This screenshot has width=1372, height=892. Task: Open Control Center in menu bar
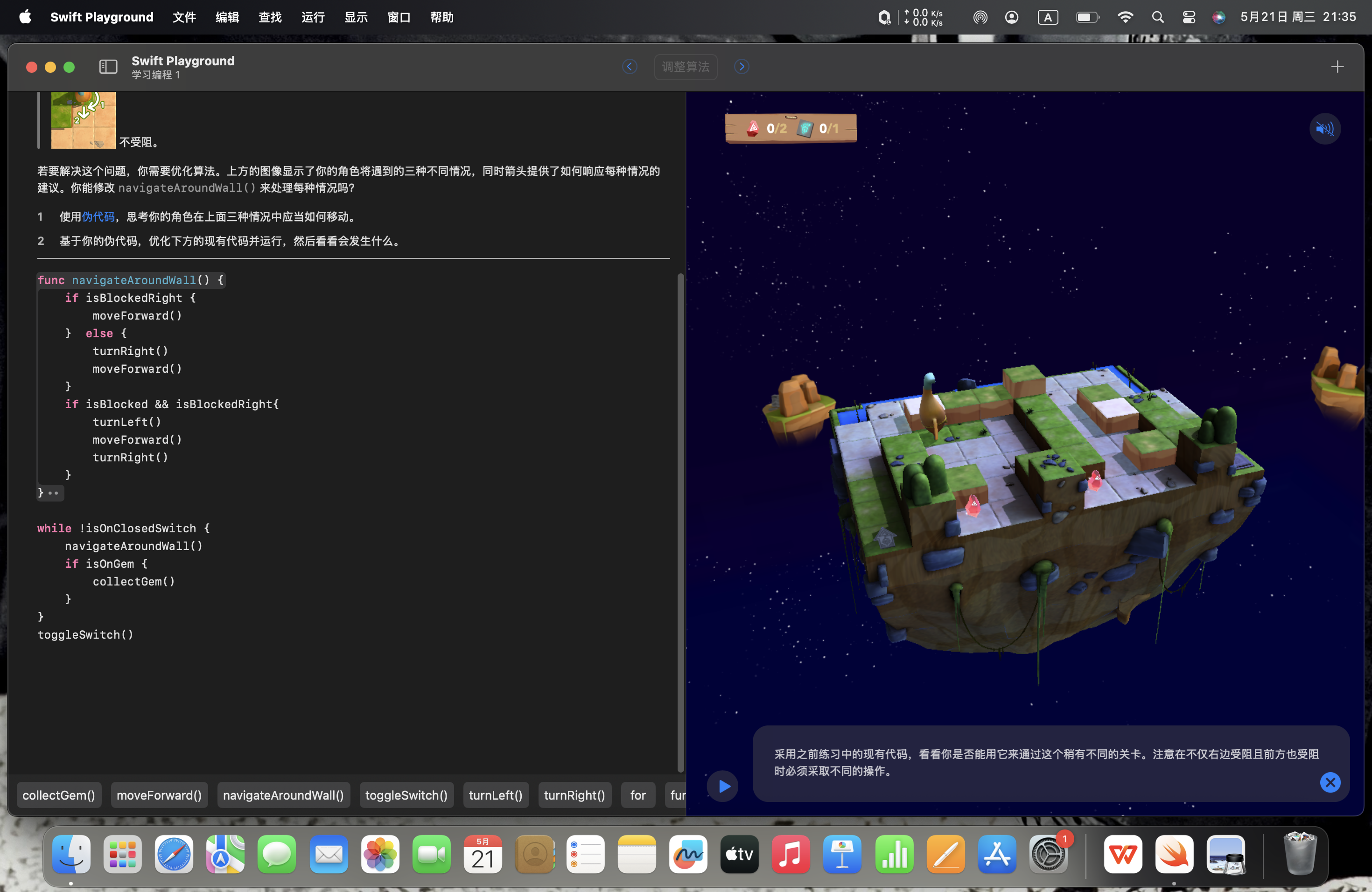pyautogui.click(x=1189, y=17)
